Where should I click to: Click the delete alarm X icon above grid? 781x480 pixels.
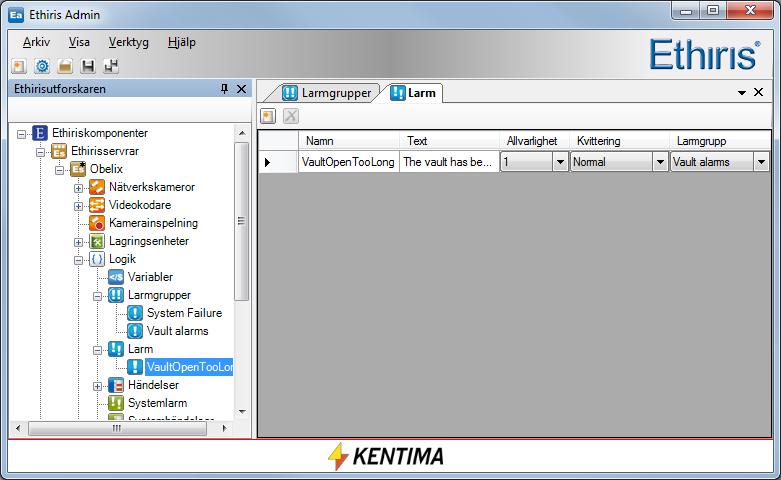tap(291, 117)
